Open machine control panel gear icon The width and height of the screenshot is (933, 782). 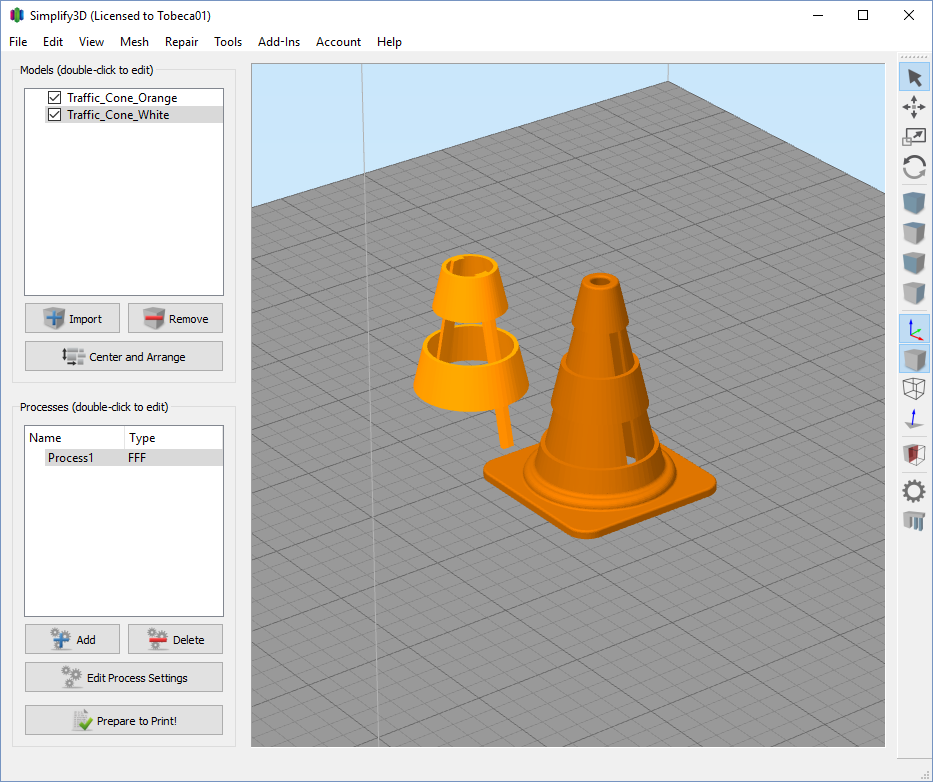(x=914, y=491)
